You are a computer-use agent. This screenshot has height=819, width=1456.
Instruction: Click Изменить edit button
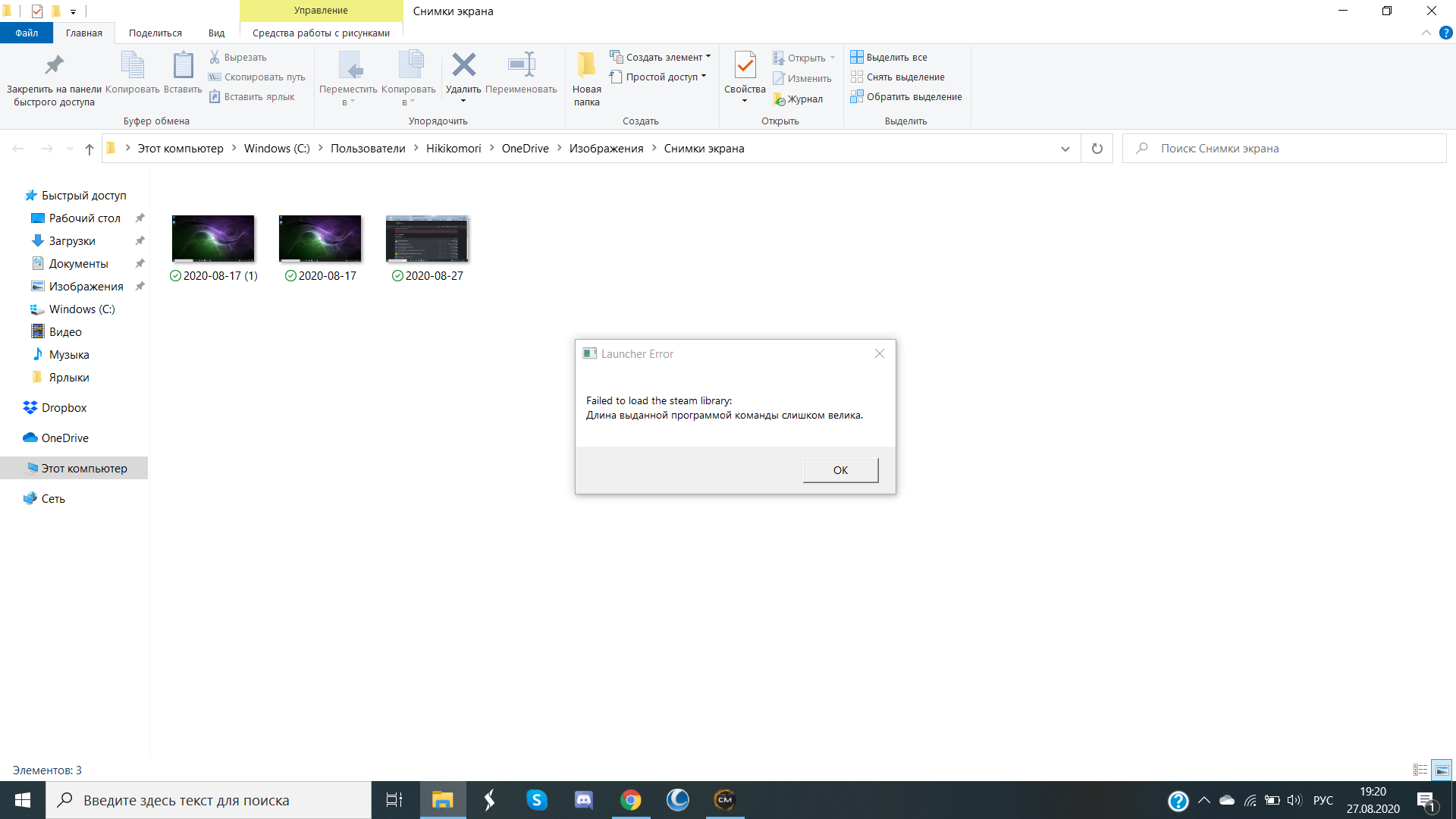802,78
